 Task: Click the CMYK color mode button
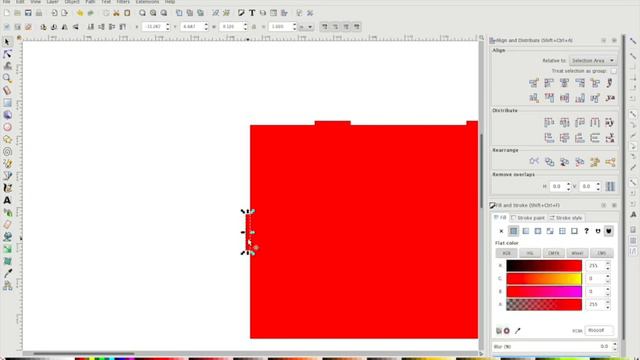pyautogui.click(x=553, y=253)
